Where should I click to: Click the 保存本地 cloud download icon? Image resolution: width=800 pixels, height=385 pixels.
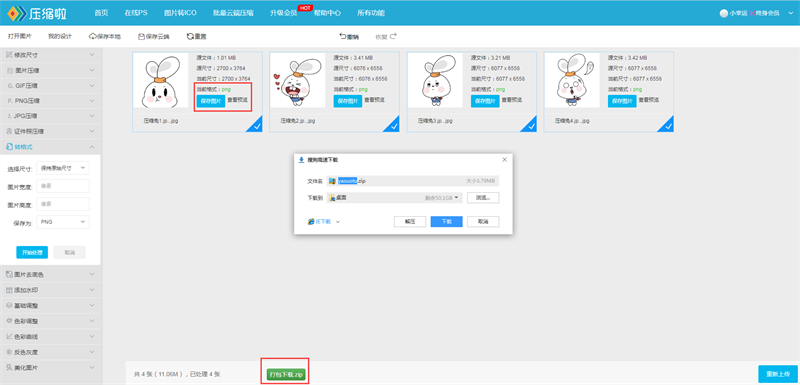tap(92, 37)
